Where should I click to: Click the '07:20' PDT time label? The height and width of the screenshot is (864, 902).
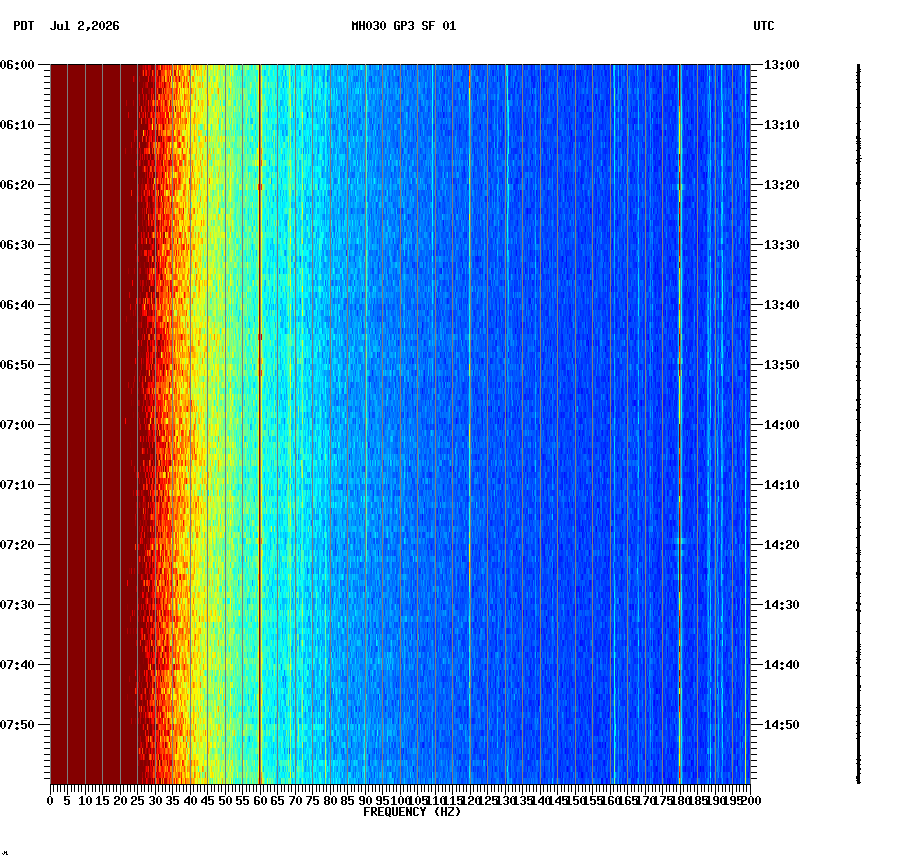17,544
